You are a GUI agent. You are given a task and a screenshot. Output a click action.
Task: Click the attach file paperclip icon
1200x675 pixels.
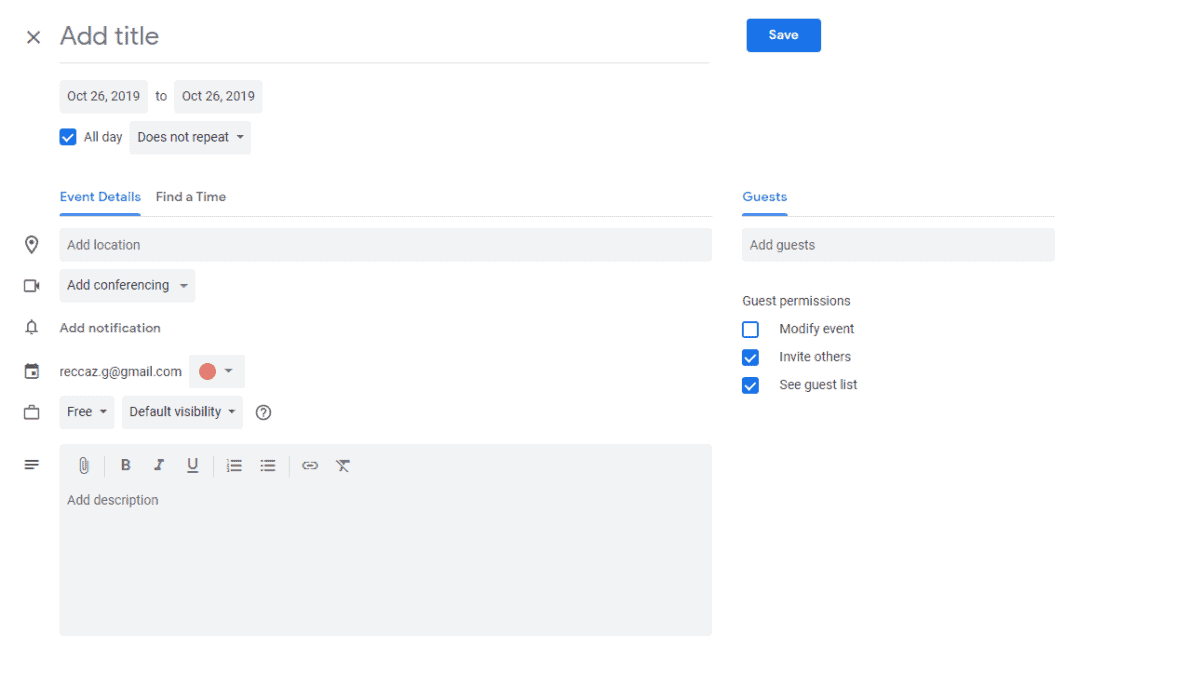coord(84,466)
